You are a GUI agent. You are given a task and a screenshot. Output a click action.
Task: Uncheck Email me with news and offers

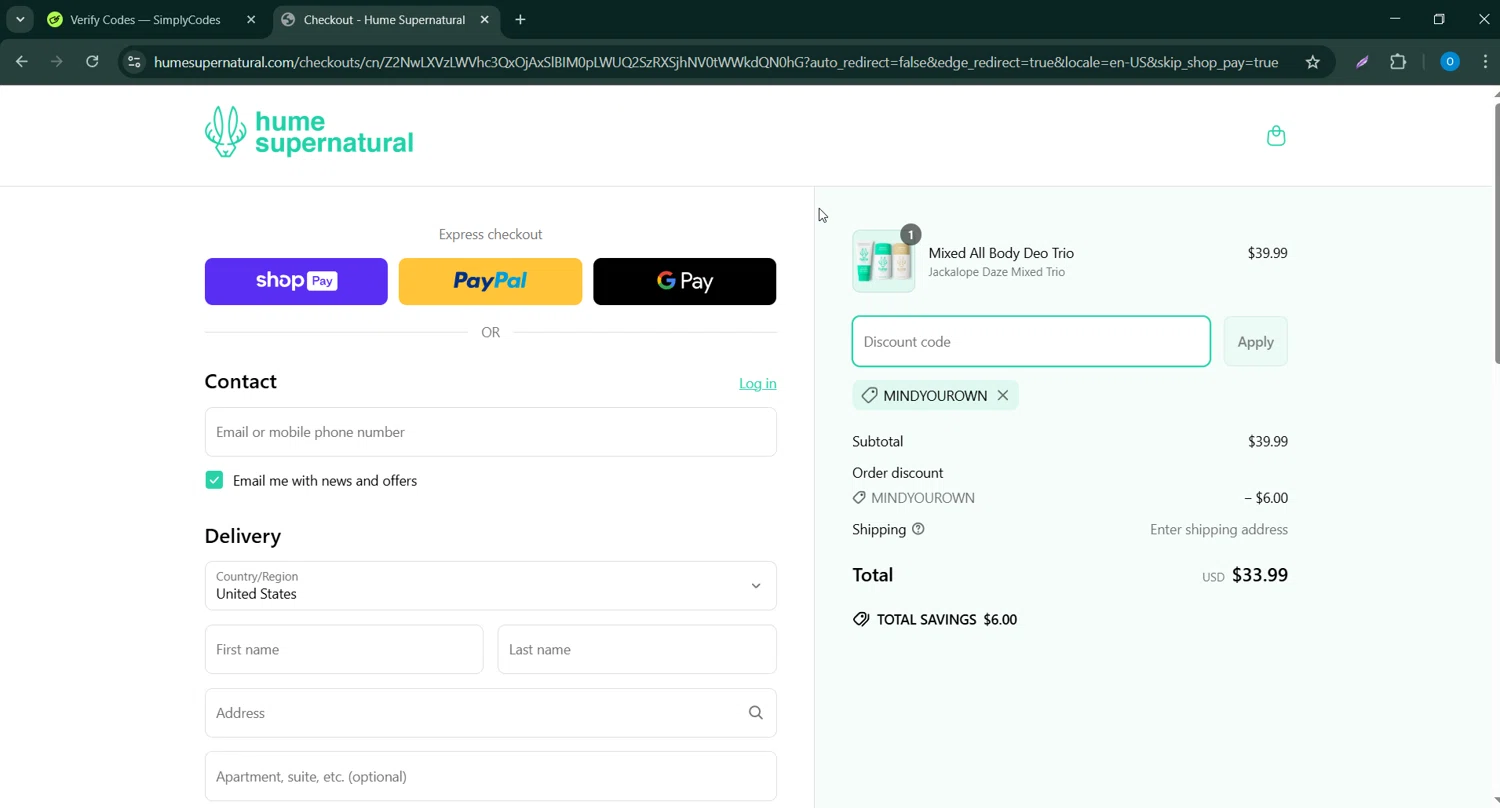[x=214, y=481]
